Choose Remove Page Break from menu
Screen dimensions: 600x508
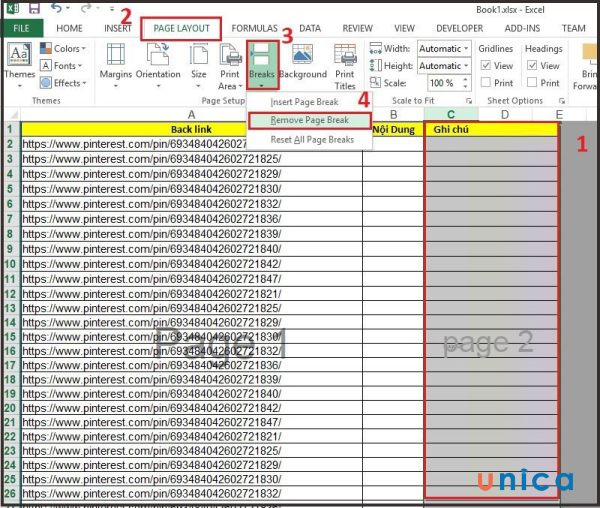[310, 120]
